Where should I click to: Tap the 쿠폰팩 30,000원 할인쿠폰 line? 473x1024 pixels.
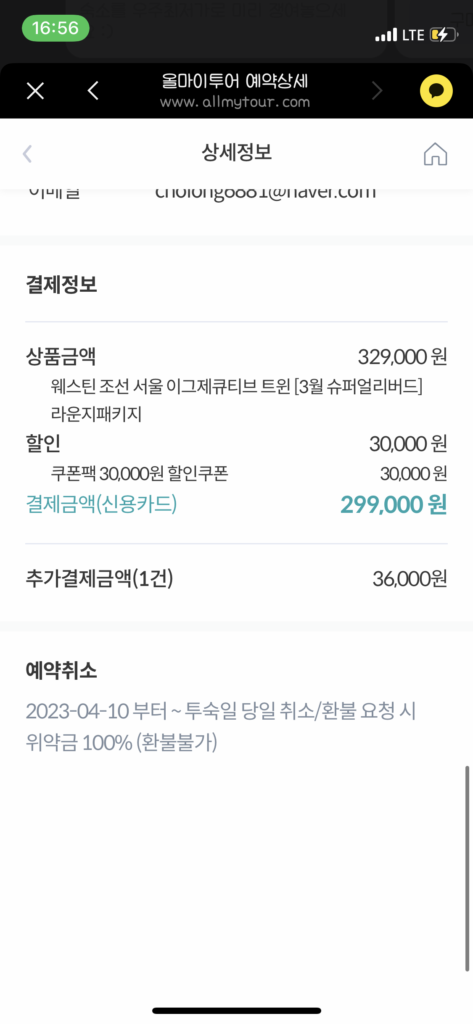139,473
